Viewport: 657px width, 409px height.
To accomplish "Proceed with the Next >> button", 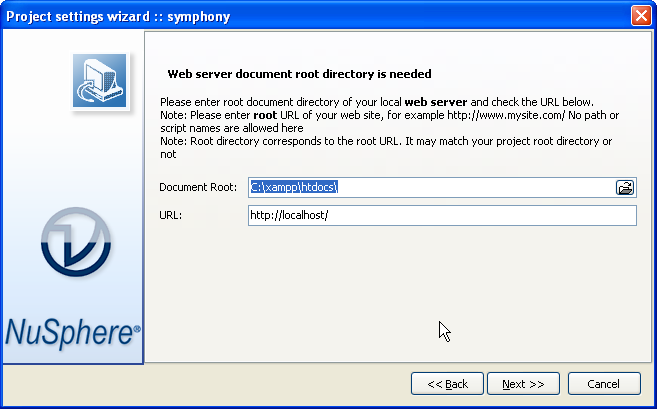I will pyautogui.click(x=523, y=383).
